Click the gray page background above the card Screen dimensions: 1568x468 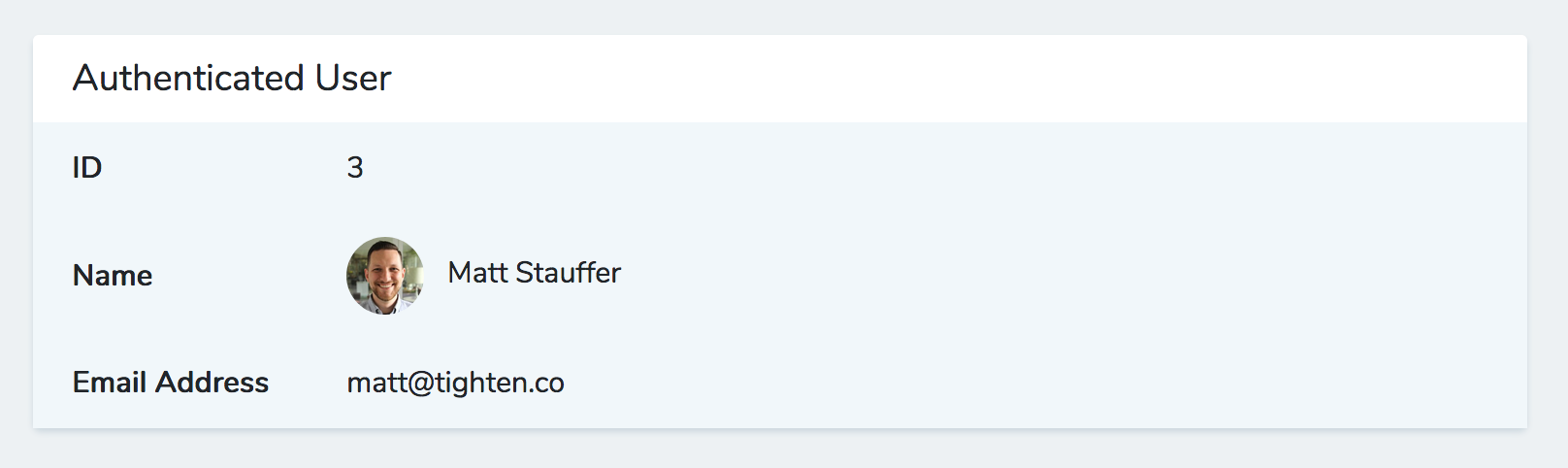(776, 16)
